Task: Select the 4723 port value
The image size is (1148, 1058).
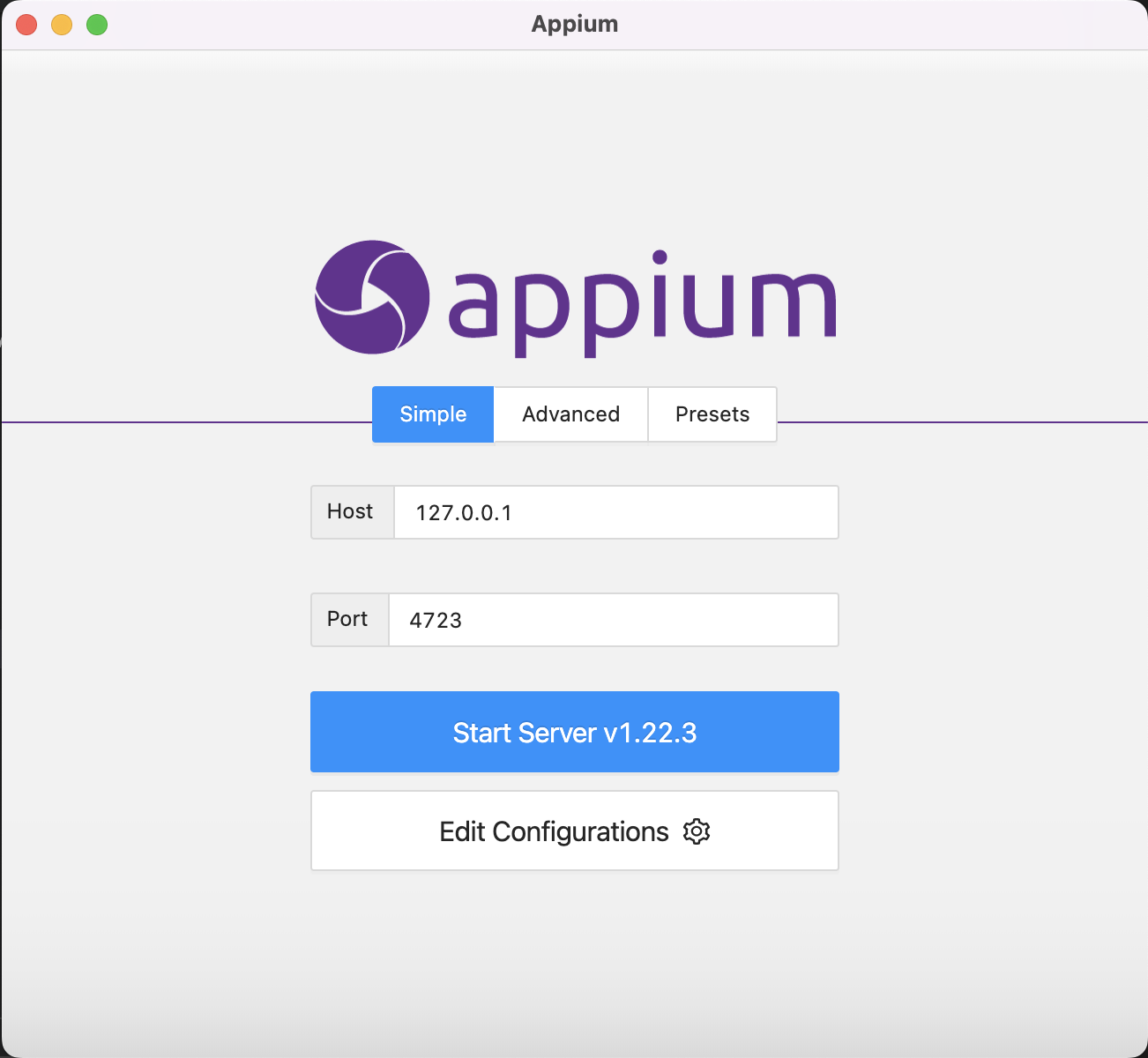Action: point(435,619)
